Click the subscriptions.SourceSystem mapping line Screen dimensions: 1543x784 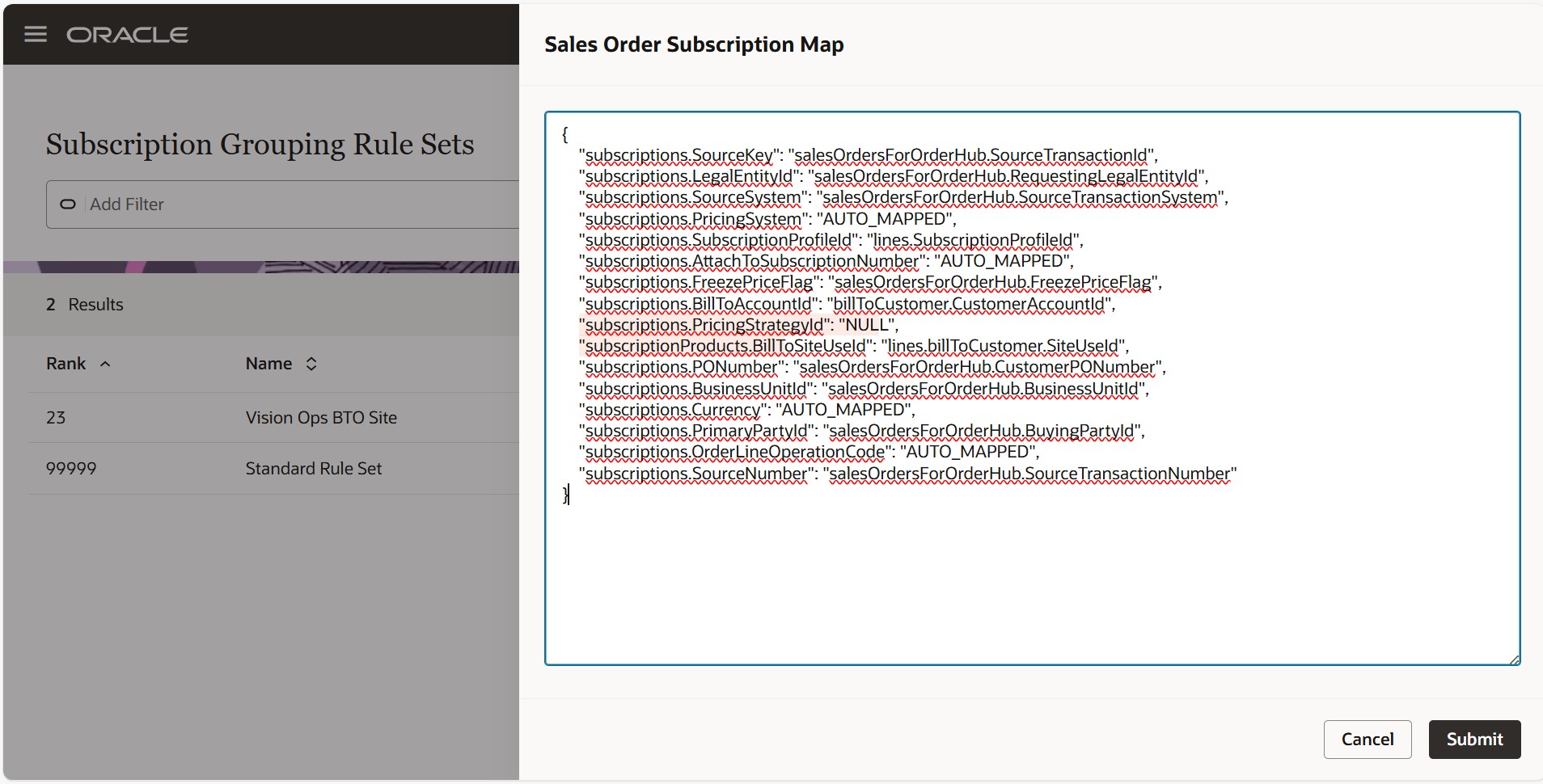point(903,197)
